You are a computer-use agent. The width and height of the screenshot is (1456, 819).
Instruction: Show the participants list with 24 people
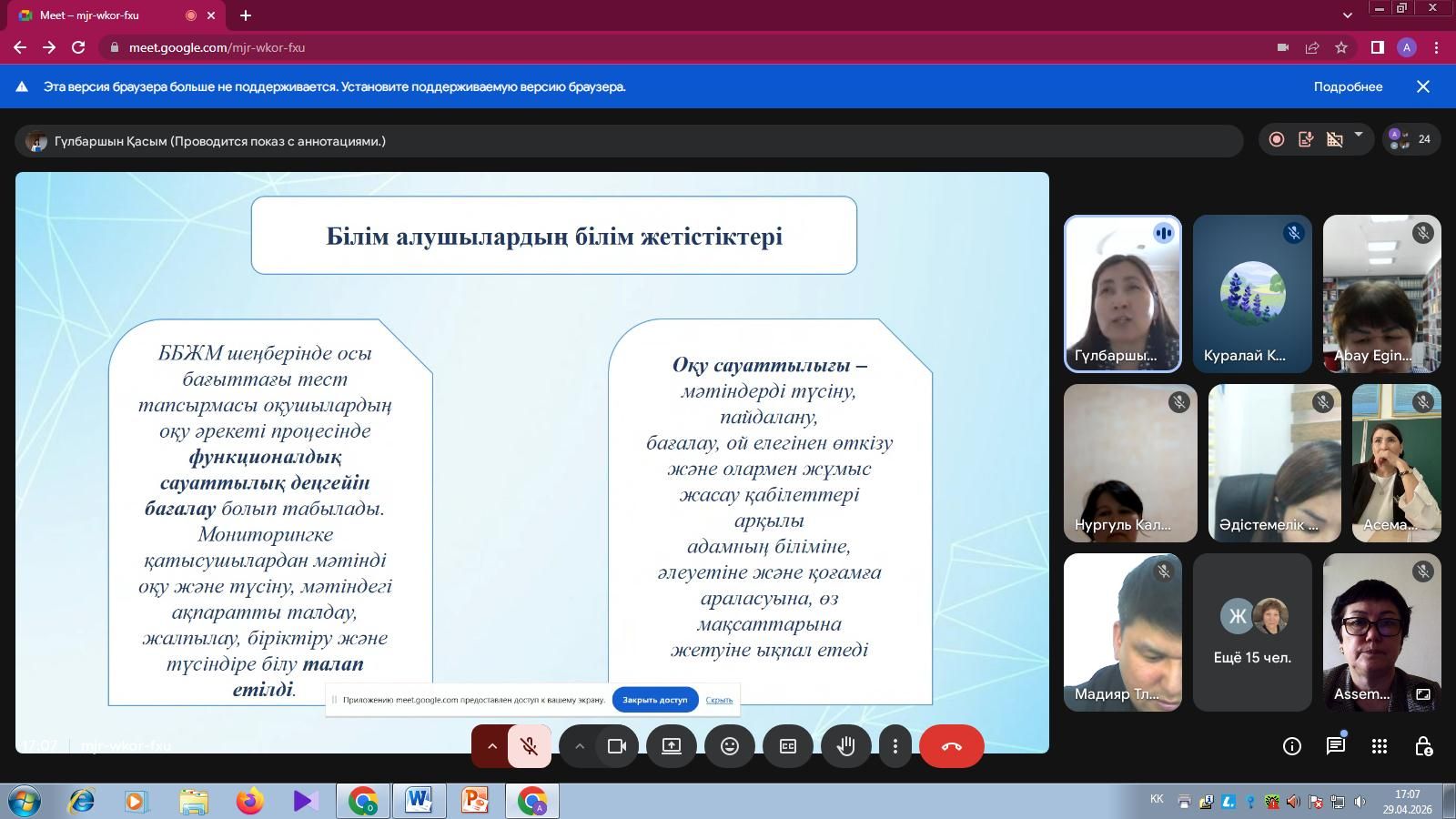[x=1410, y=139]
